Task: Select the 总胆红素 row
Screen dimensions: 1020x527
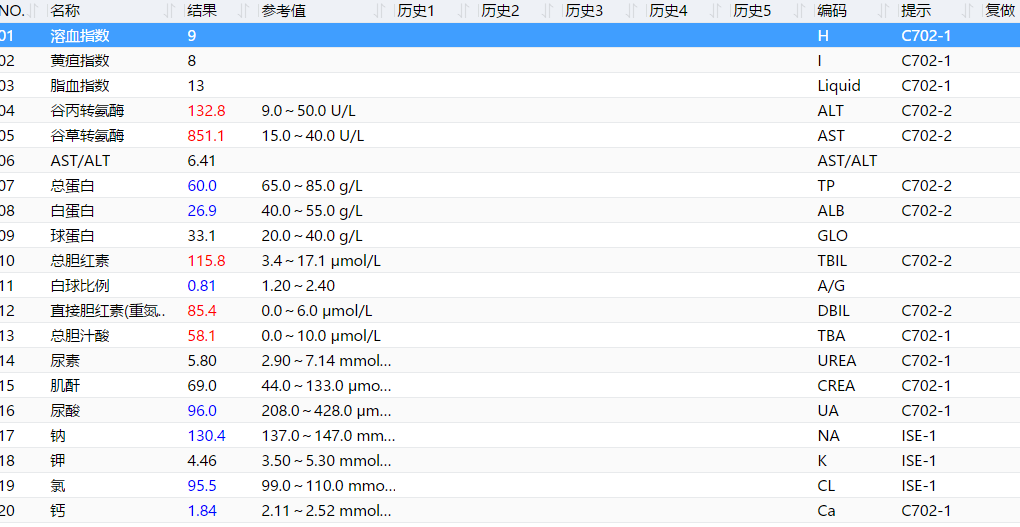Action: 80,260
